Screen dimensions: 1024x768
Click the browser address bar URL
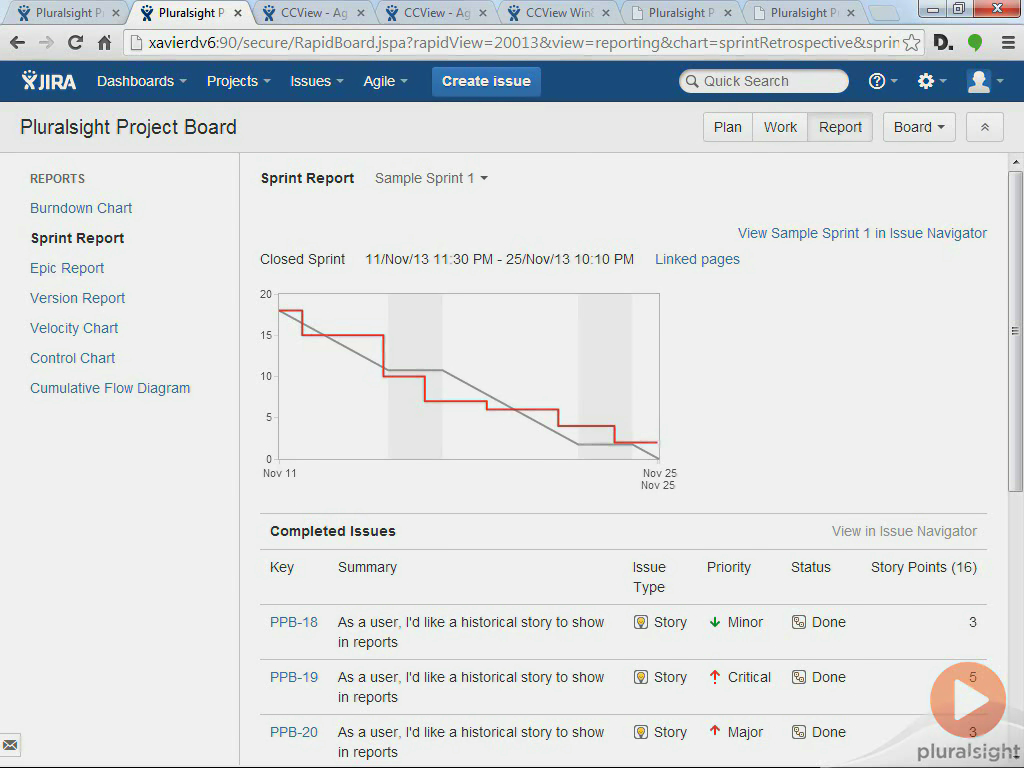coord(522,43)
